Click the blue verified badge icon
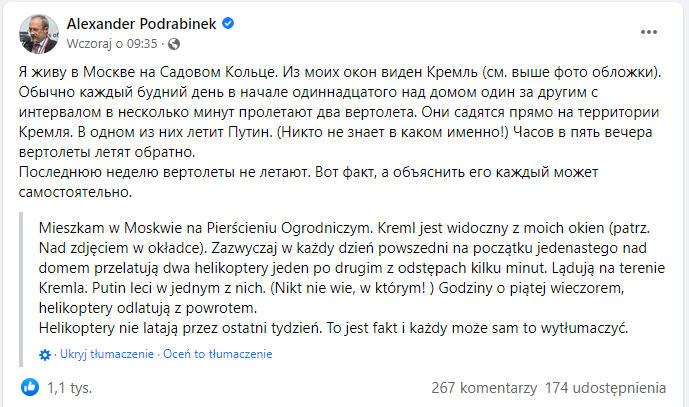The width and height of the screenshot is (689, 407). coord(227,23)
